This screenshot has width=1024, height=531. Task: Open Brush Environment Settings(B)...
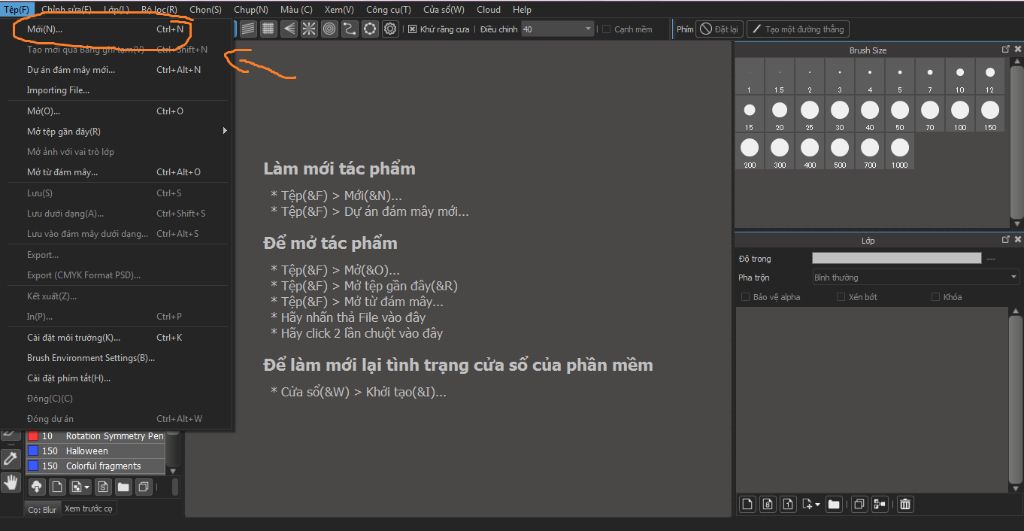(x=120, y=358)
